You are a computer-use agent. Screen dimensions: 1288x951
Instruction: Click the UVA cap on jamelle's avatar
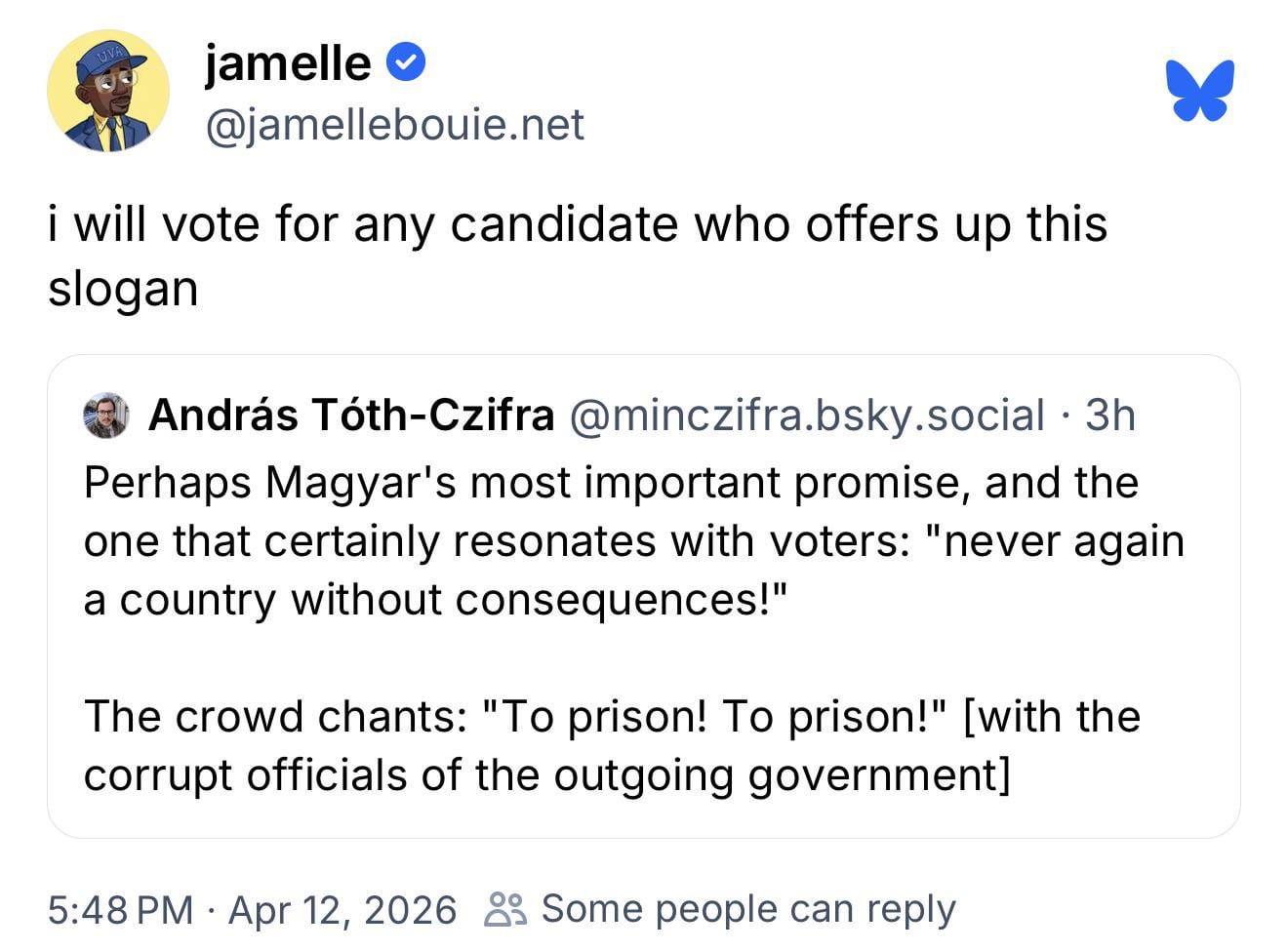coord(109,57)
